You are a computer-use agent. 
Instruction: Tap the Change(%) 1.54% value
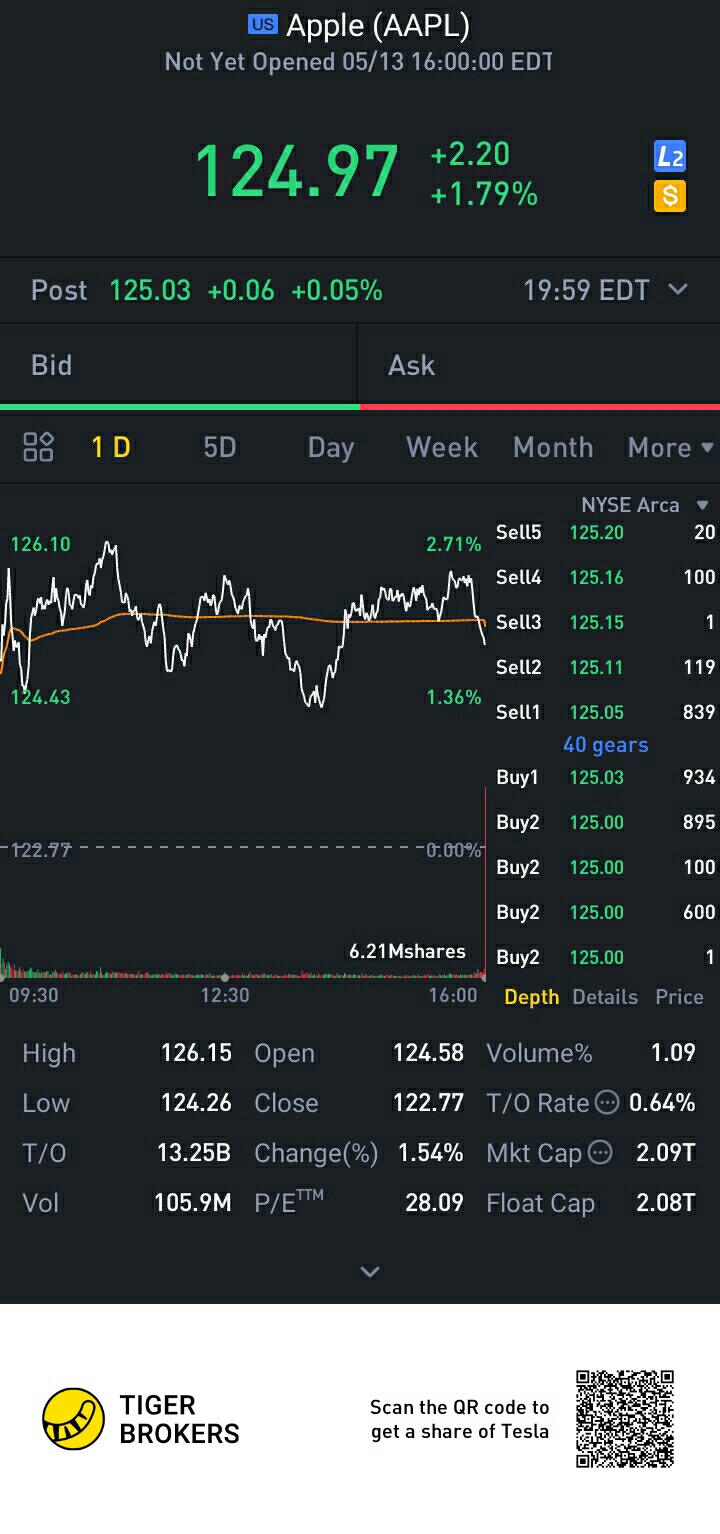[x=430, y=1153]
